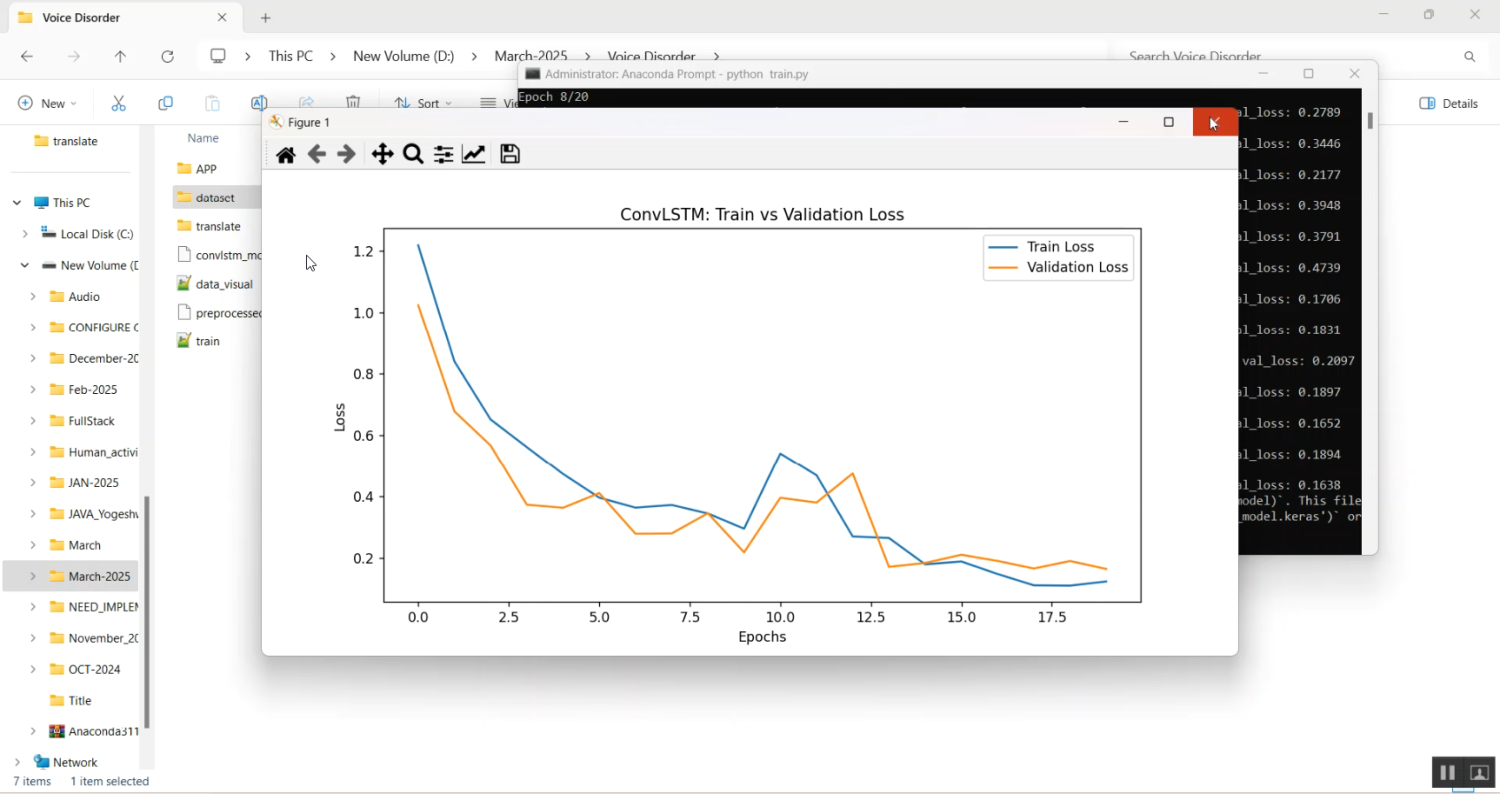The height and width of the screenshot is (794, 1500).
Task: Collapse the New Volume drive node
Action: (25, 266)
